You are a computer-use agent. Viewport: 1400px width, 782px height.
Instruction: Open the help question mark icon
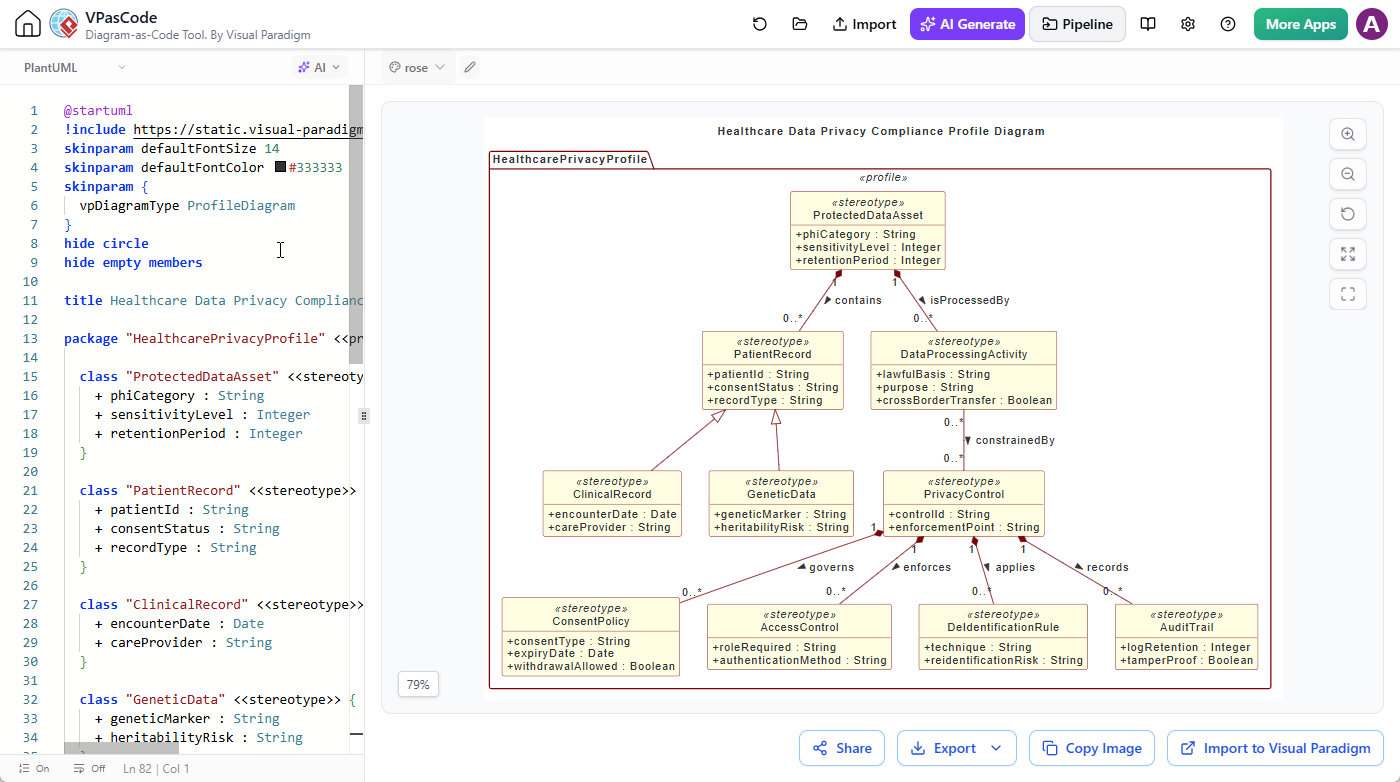click(1228, 24)
